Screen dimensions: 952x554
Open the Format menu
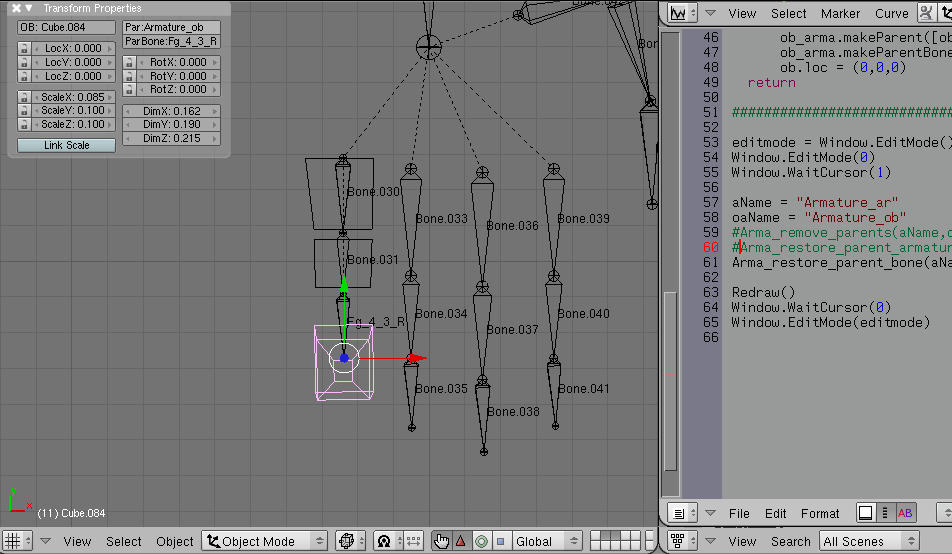coord(820,514)
